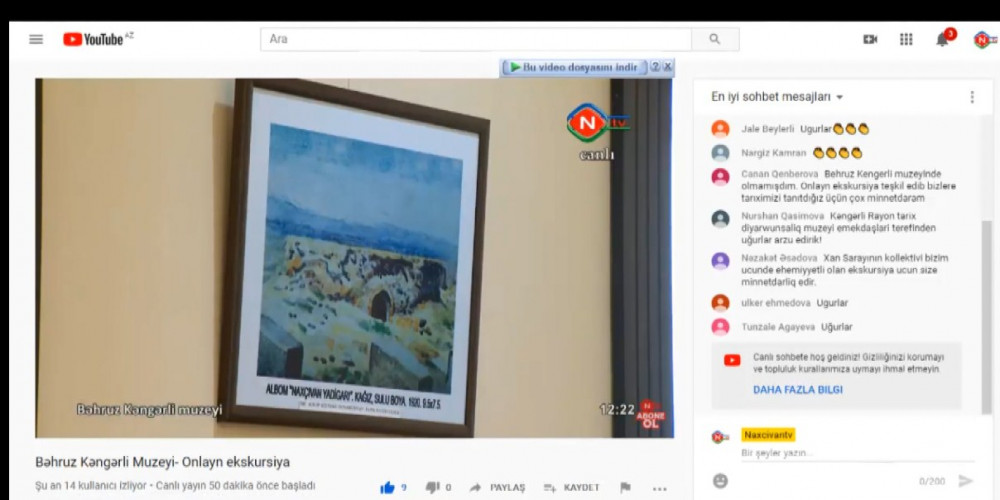Screen dimensions: 1000x500
Task: Open notifications bell
Action: point(943,40)
